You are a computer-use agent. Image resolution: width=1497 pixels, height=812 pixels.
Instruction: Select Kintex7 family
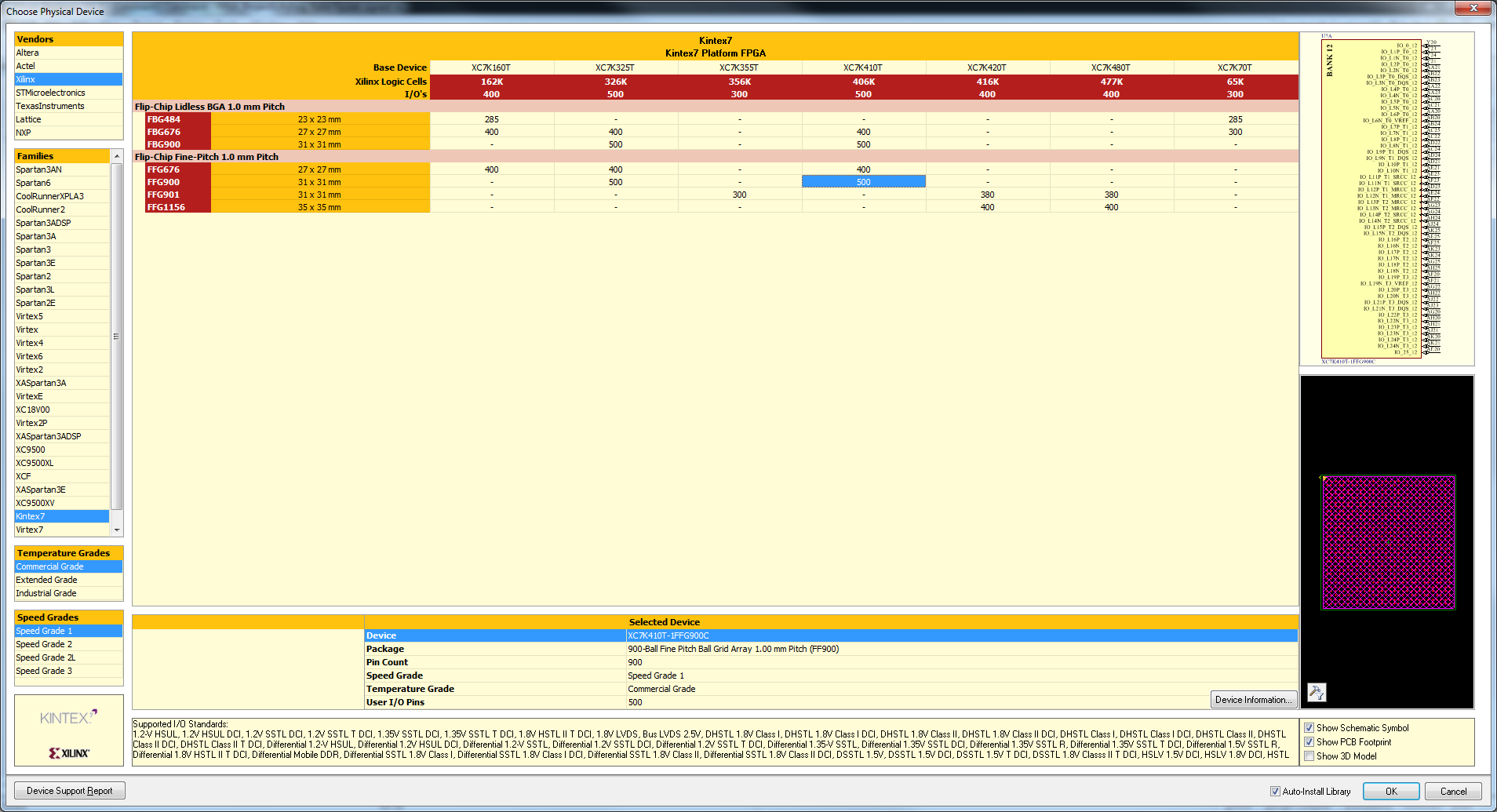[x=62, y=516]
